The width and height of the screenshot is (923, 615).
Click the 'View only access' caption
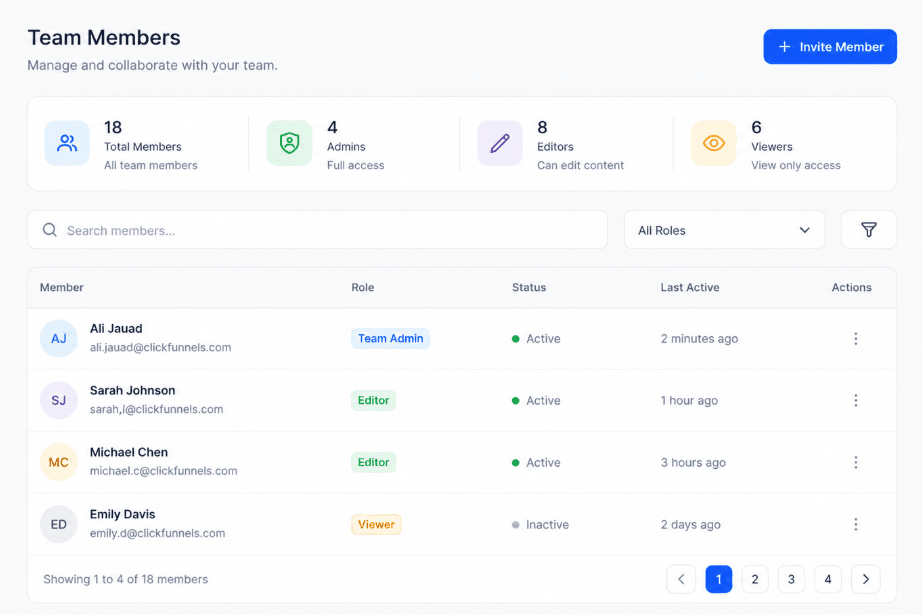tap(796, 165)
